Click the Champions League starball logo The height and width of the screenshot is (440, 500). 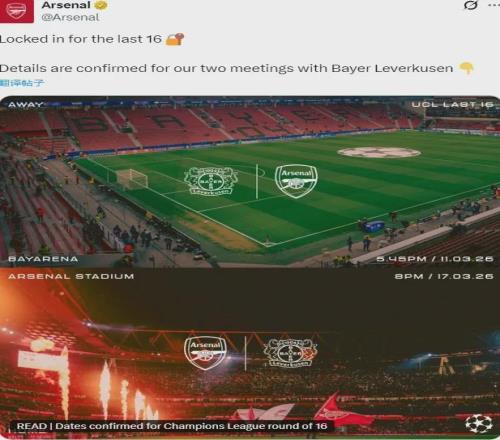479,424
